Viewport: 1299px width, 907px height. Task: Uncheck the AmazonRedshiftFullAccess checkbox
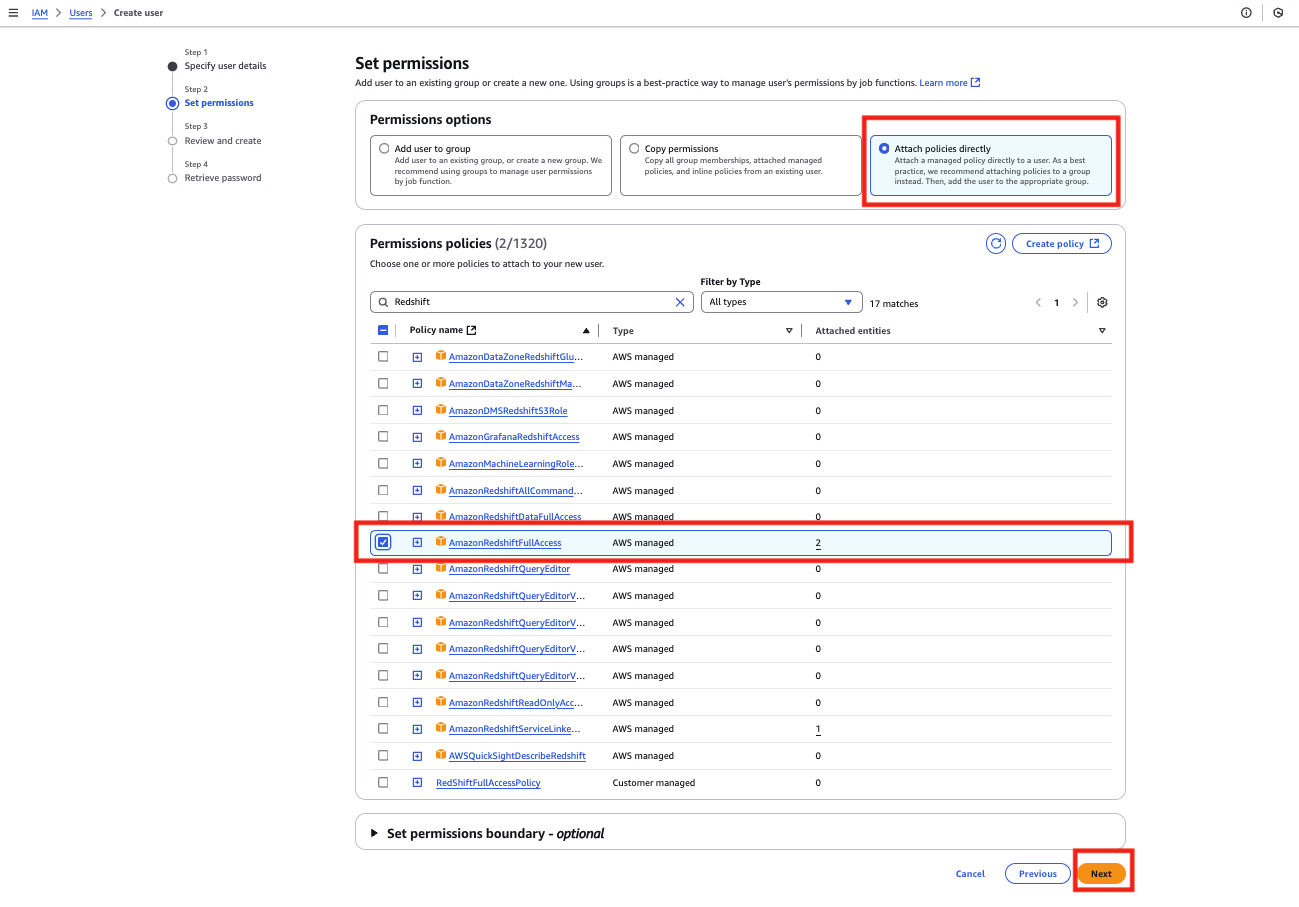383,543
